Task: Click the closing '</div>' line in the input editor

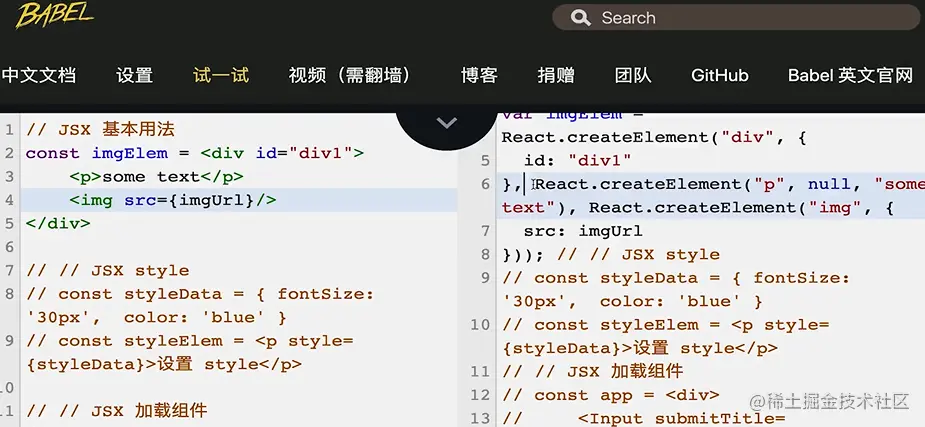Action: (58, 224)
